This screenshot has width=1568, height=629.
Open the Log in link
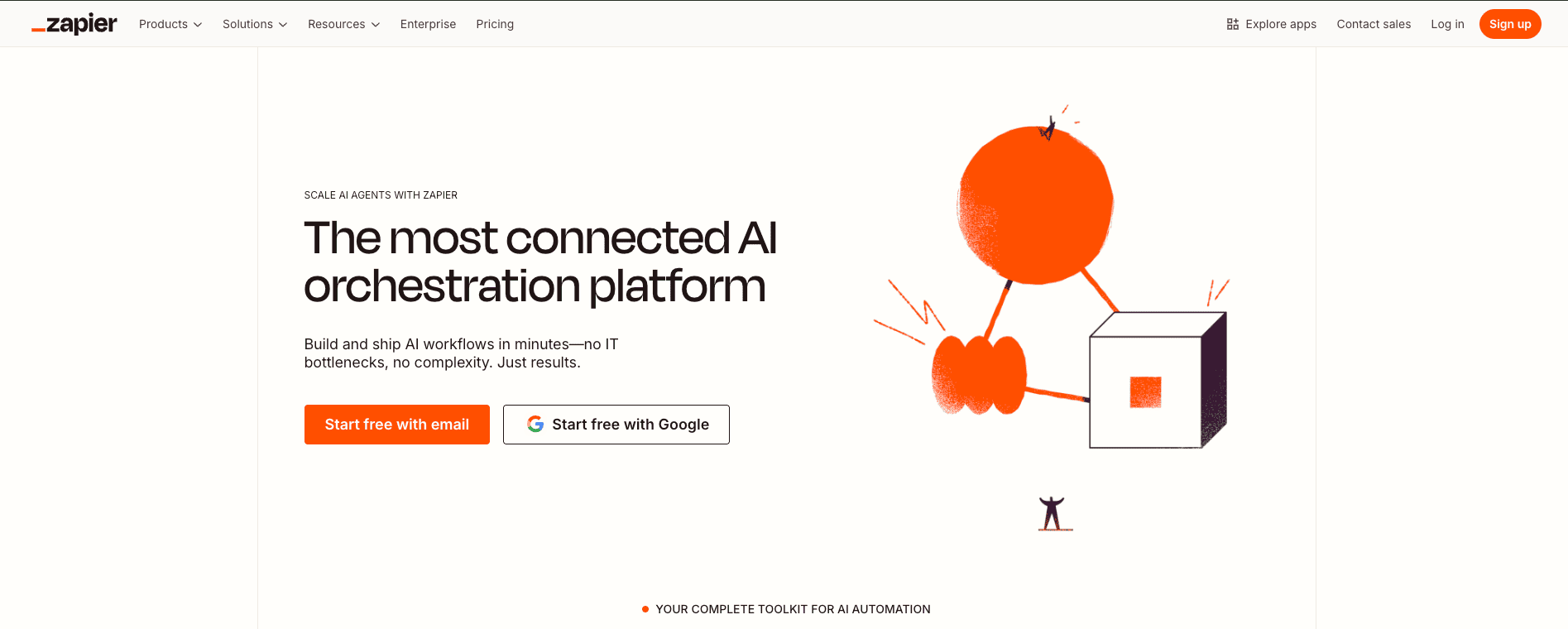1447,24
